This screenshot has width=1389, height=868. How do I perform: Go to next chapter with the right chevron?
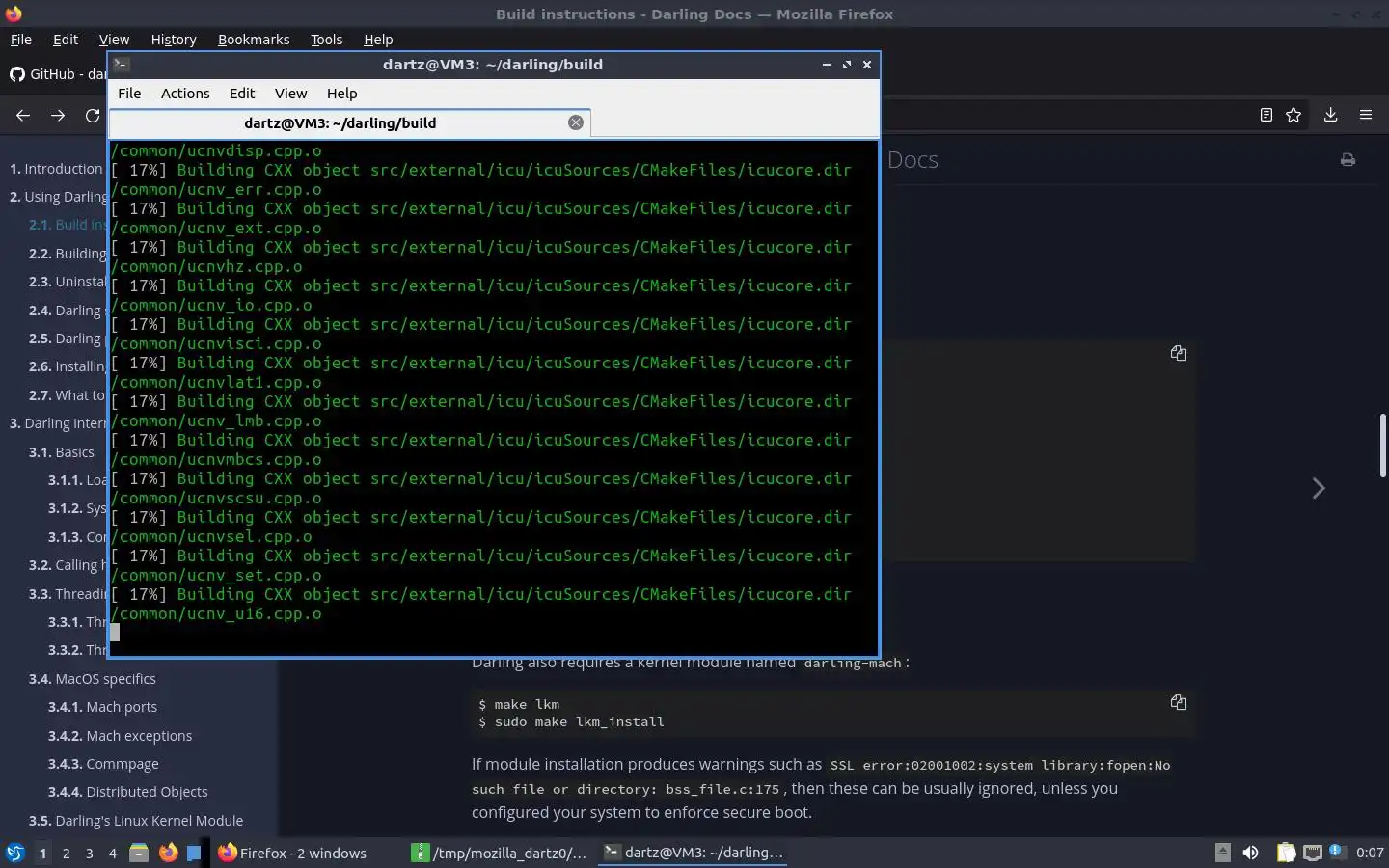[1319, 488]
